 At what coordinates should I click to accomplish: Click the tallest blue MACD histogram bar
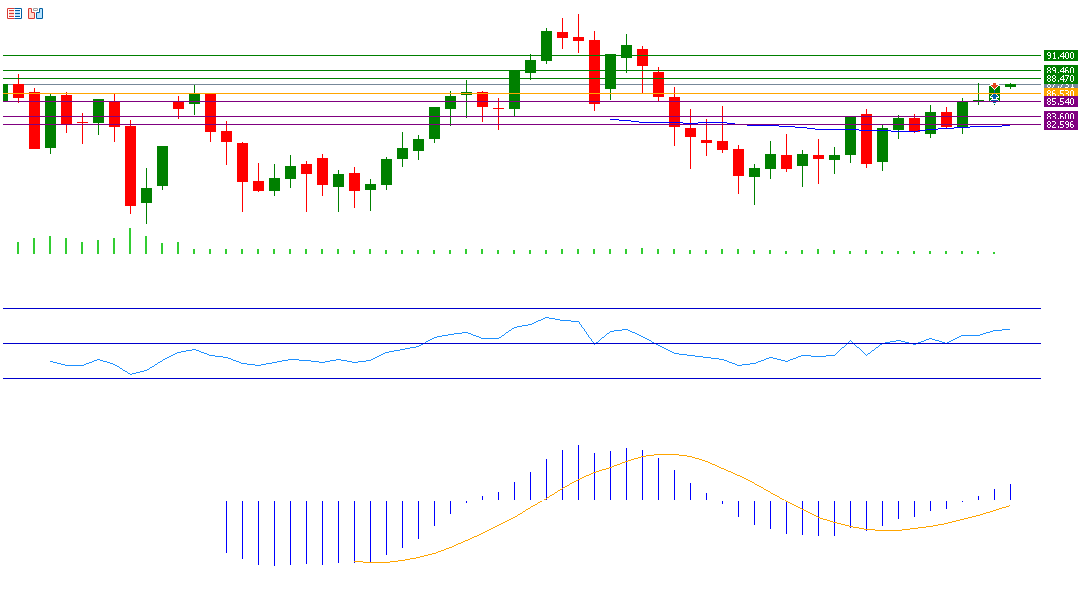tap(578, 472)
